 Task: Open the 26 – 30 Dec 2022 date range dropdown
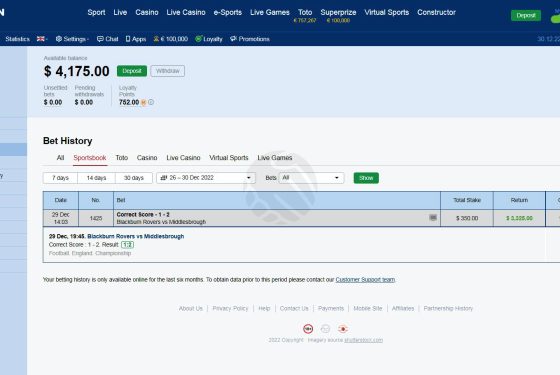point(206,178)
